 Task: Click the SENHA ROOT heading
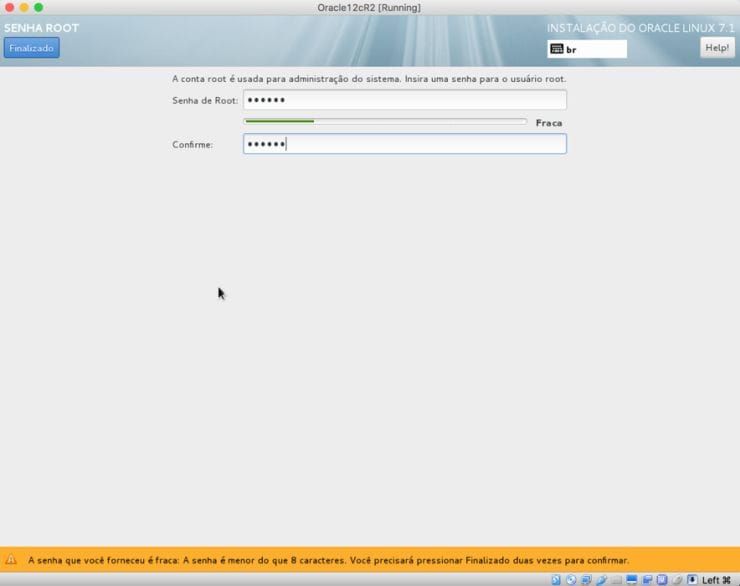[42, 28]
